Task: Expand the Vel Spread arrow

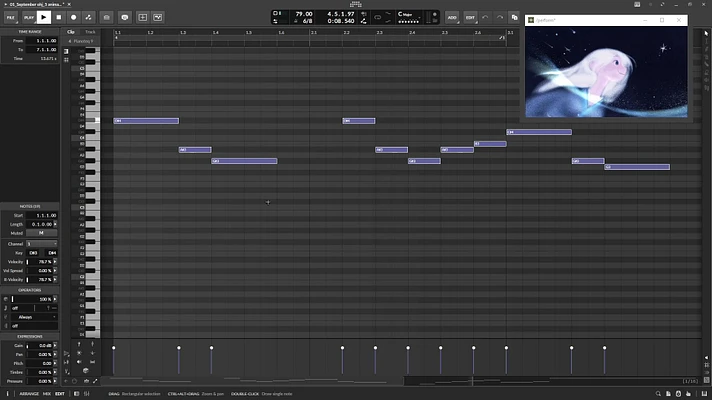Action: 55,271
